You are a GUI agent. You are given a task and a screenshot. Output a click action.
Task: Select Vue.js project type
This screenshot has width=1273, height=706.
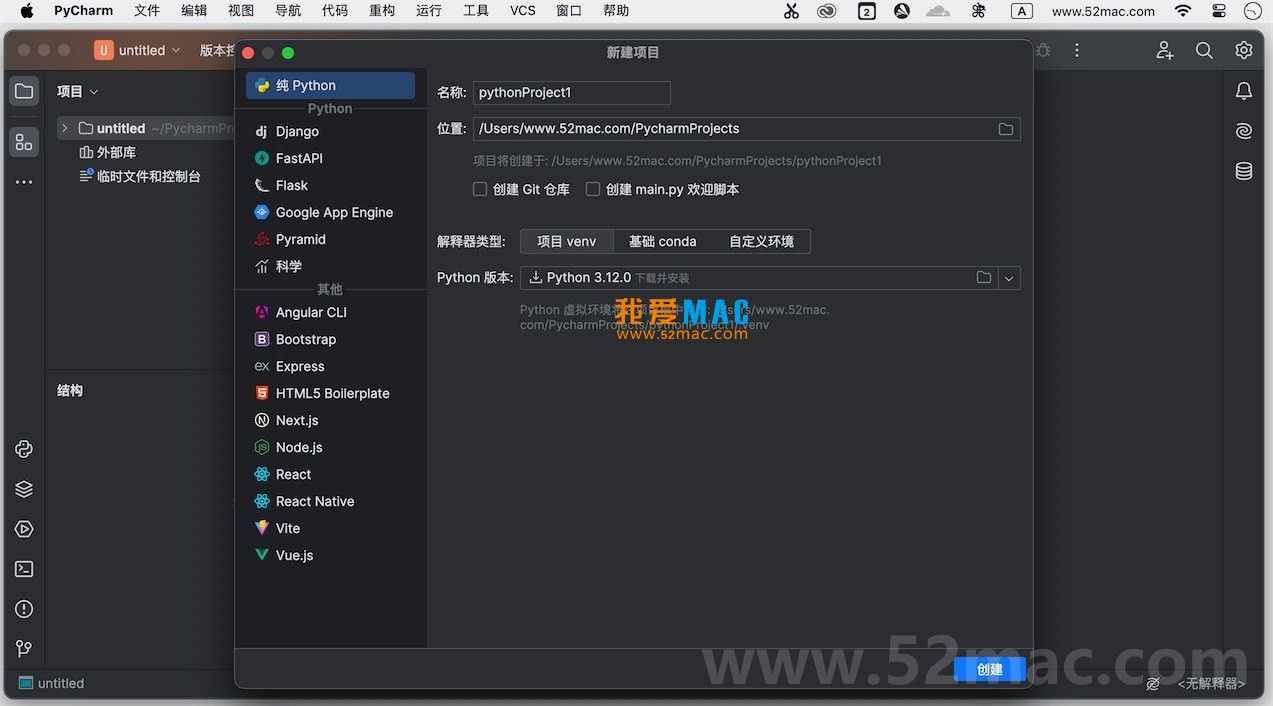click(330, 555)
